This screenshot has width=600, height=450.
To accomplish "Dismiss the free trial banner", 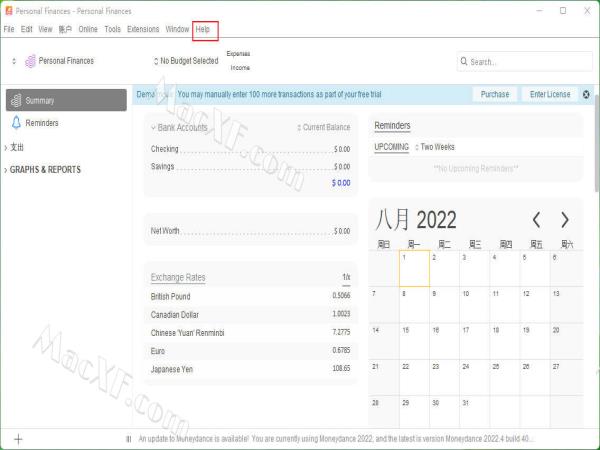I will tap(586, 94).
